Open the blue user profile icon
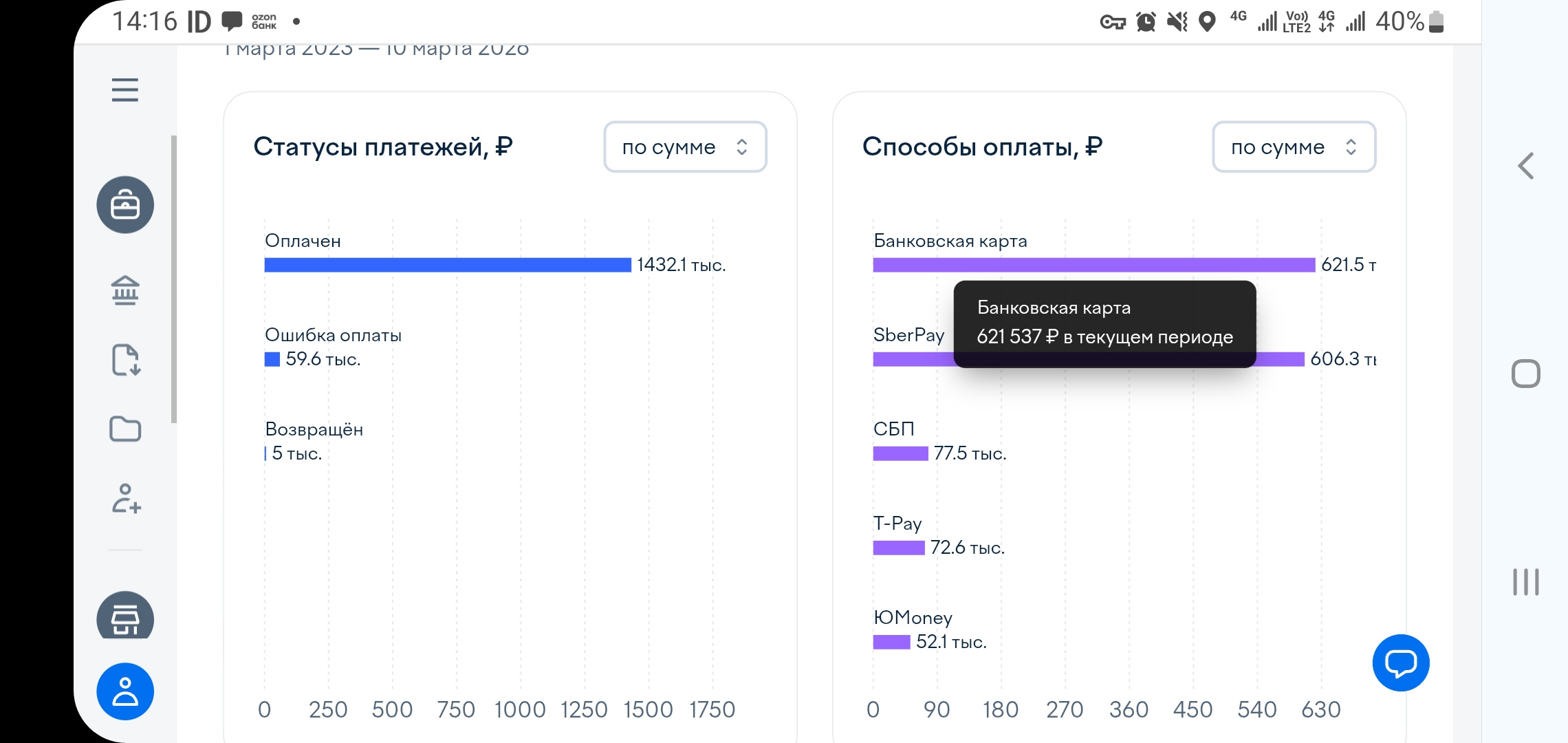Screen dimensions: 1568x743 125,691
